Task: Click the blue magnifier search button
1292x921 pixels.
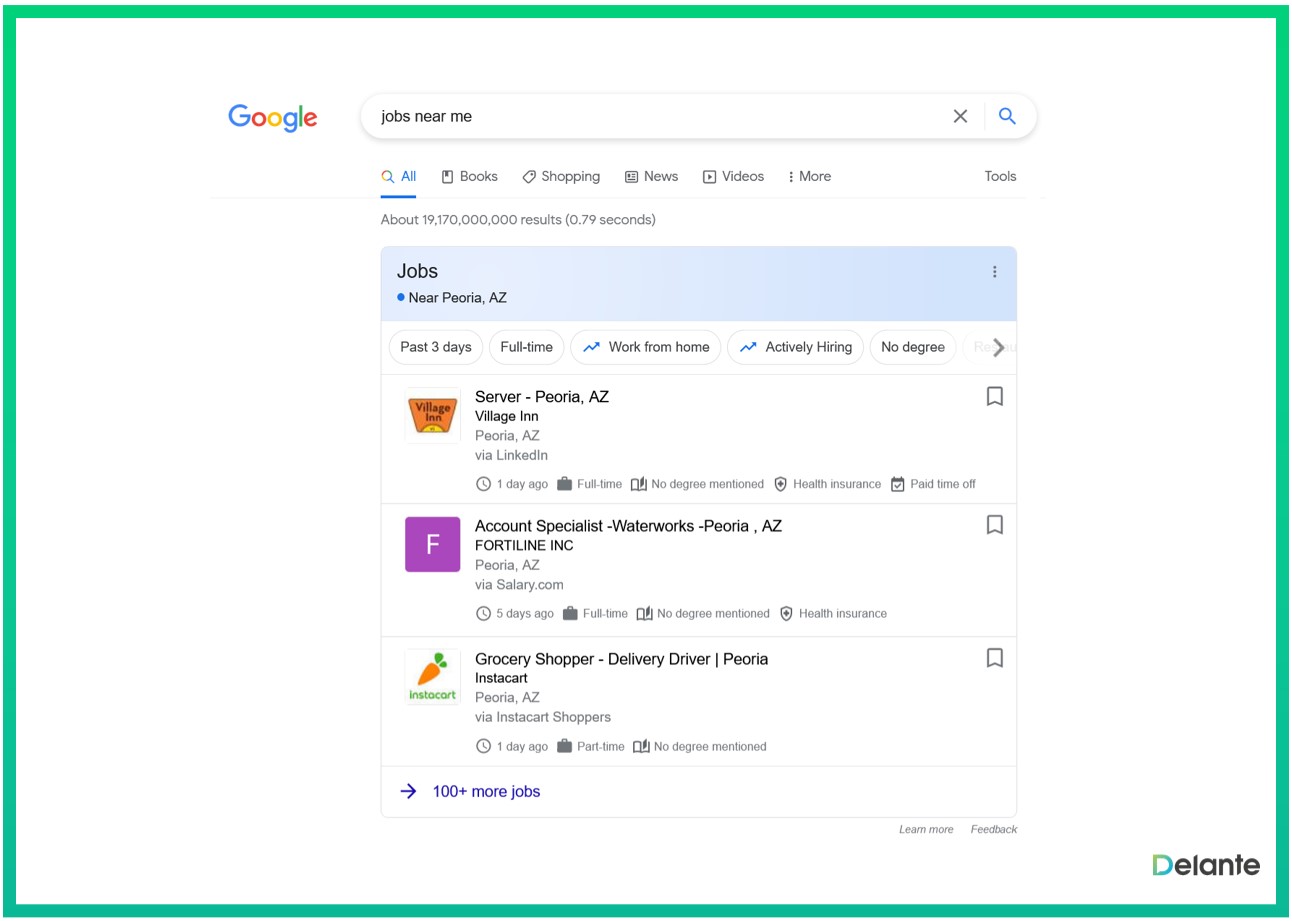Action: click(x=1007, y=116)
